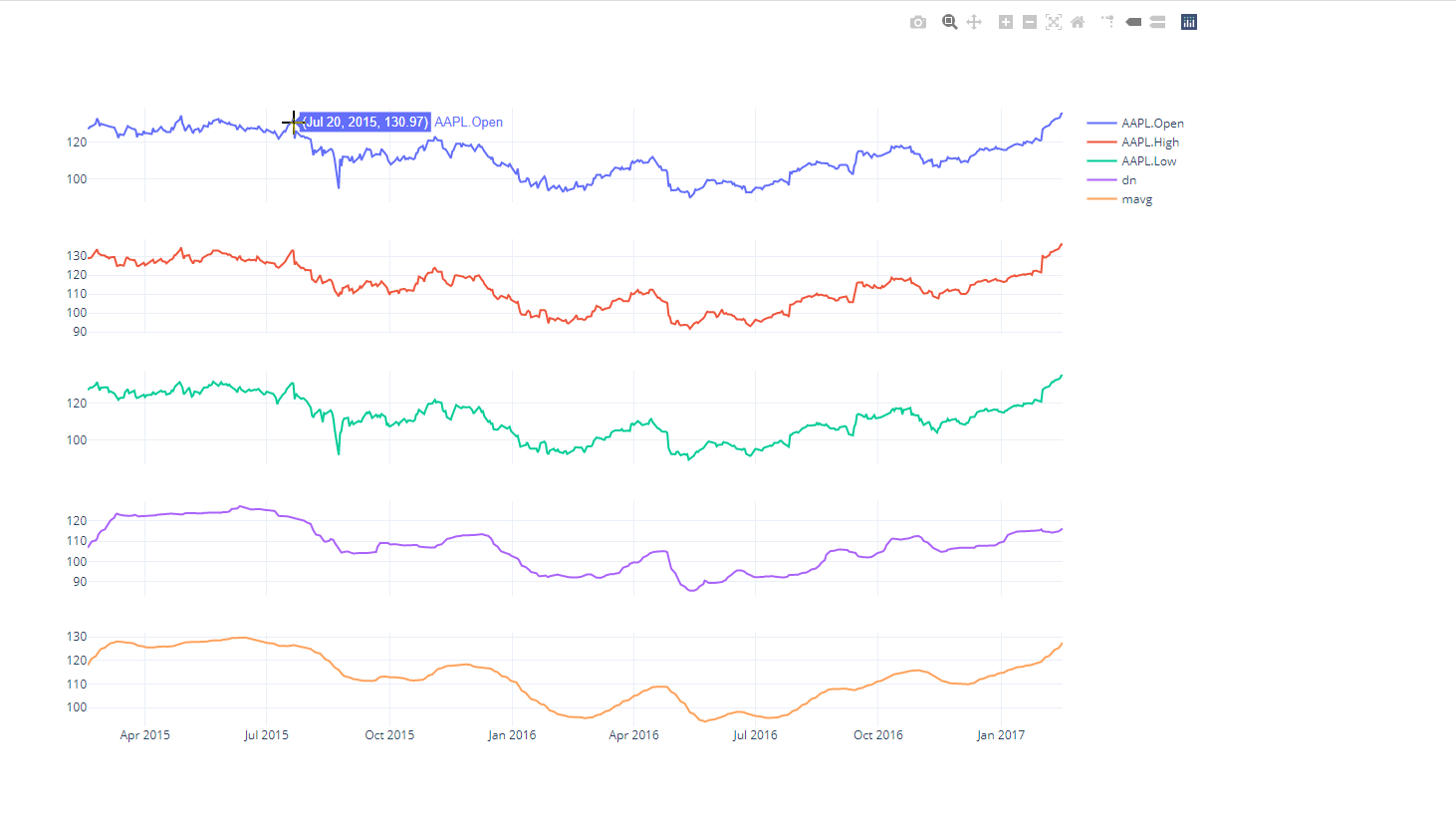The width and height of the screenshot is (1456, 827).
Task: Click the Oct 2016 x-axis label
Action: click(878, 735)
